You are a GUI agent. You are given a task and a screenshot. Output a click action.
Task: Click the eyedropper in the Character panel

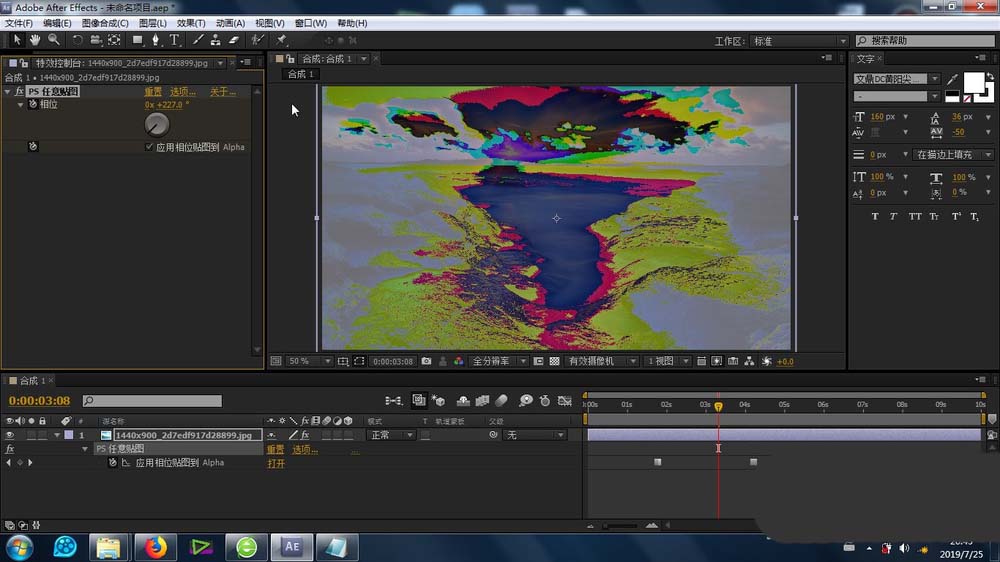[952, 79]
